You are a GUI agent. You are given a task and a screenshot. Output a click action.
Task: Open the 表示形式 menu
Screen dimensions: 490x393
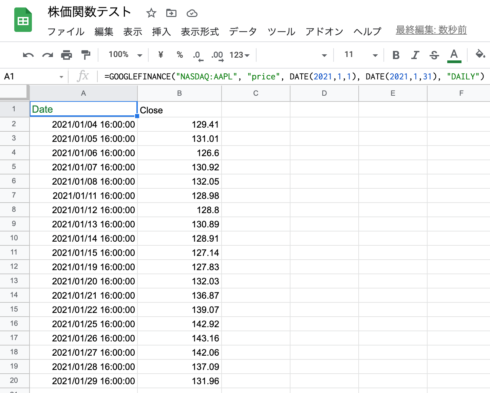pyautogui.click(x=200, y=32)
